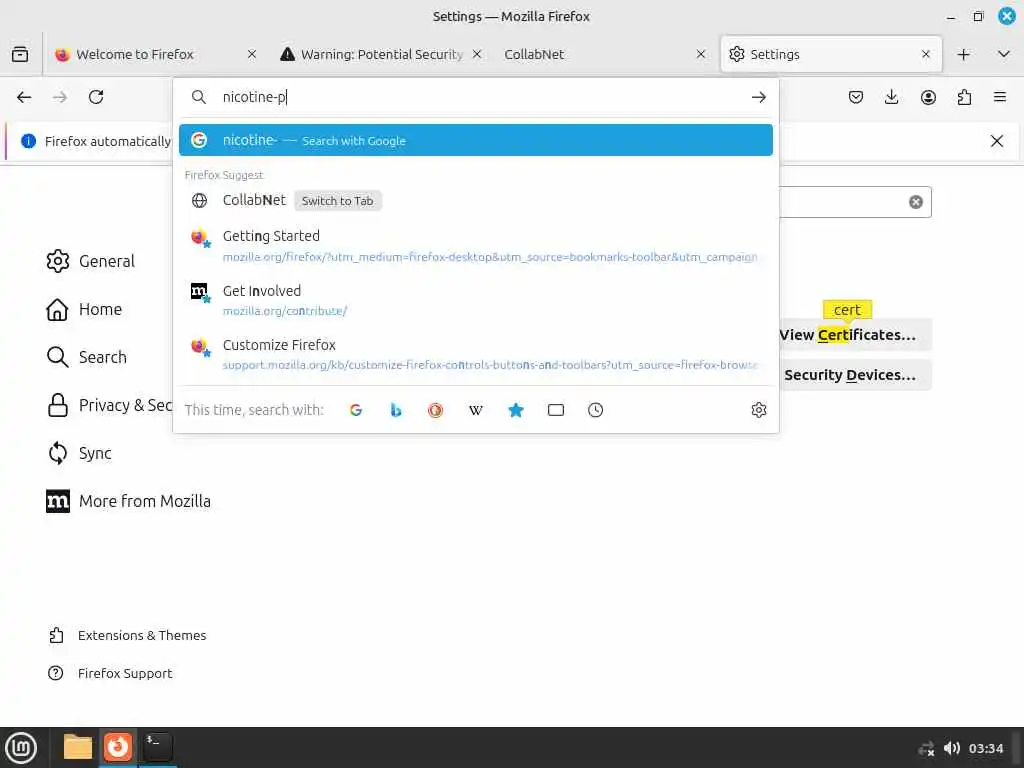
Task: Click the go arrow in the address bar
Action: [x=758, y=97]
